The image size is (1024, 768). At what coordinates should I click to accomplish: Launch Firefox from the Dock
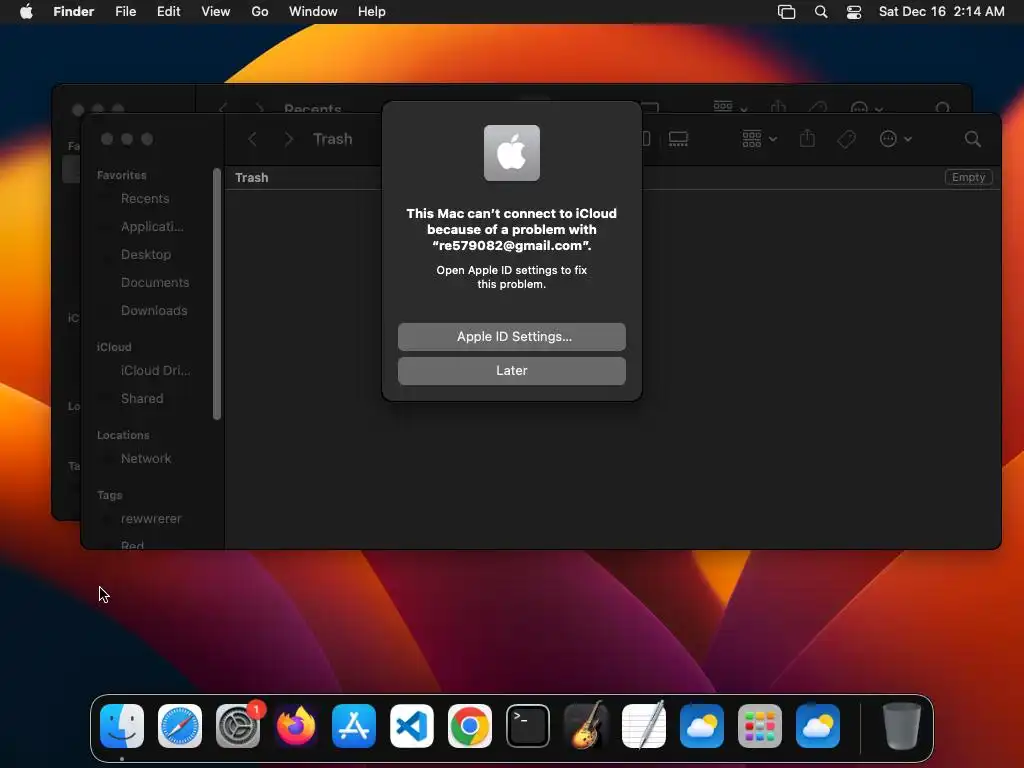pyautogui.click(x=296, y=726)
